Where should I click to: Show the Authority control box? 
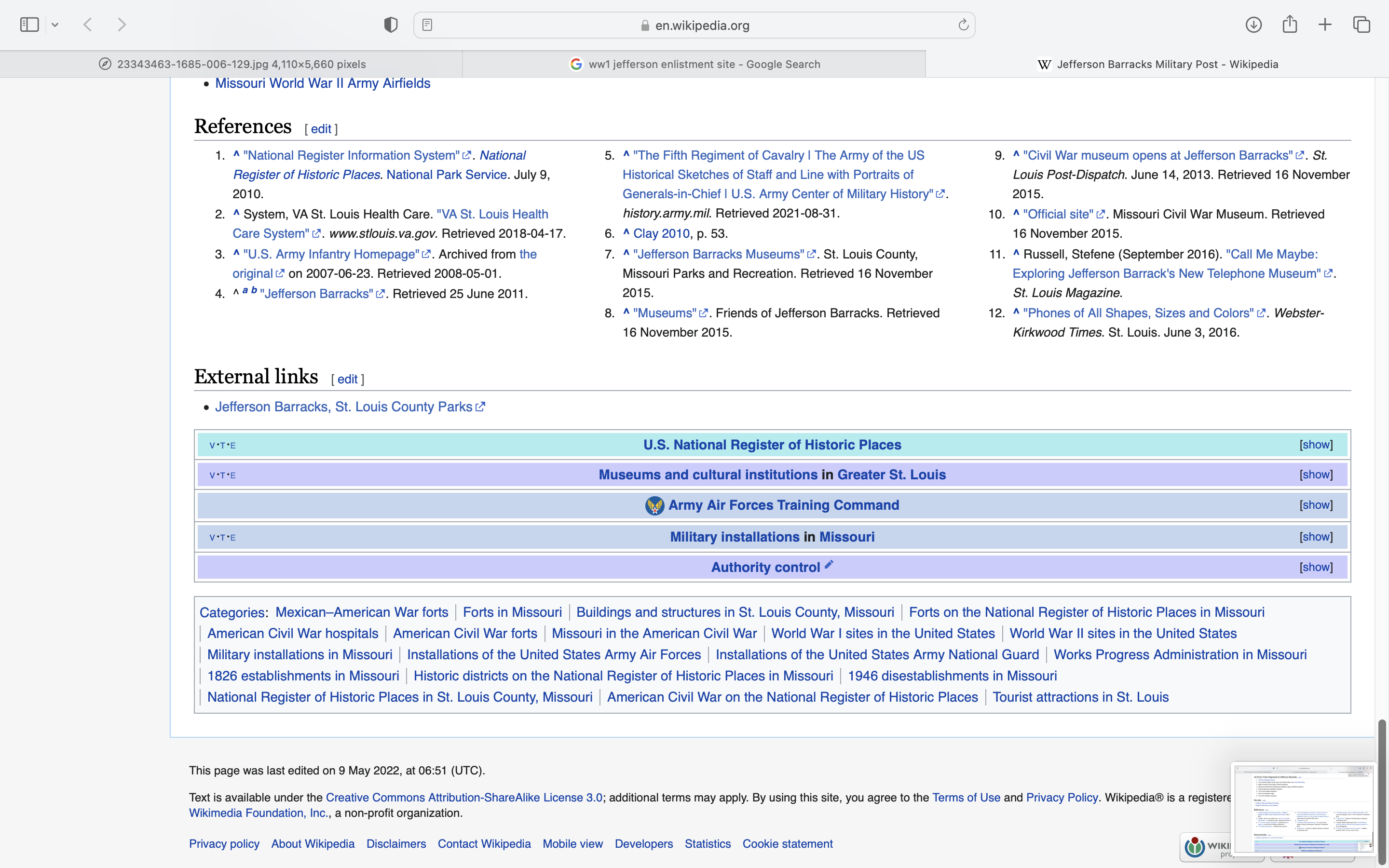[x=1316, y=567]
